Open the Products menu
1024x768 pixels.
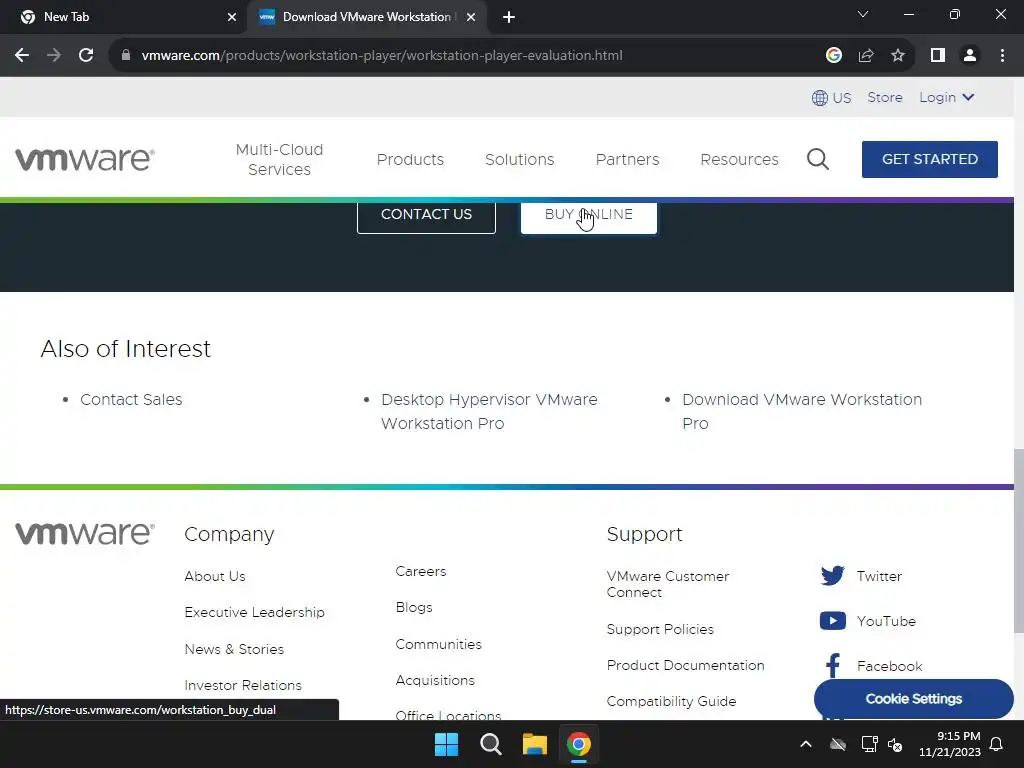coord(410,159)
